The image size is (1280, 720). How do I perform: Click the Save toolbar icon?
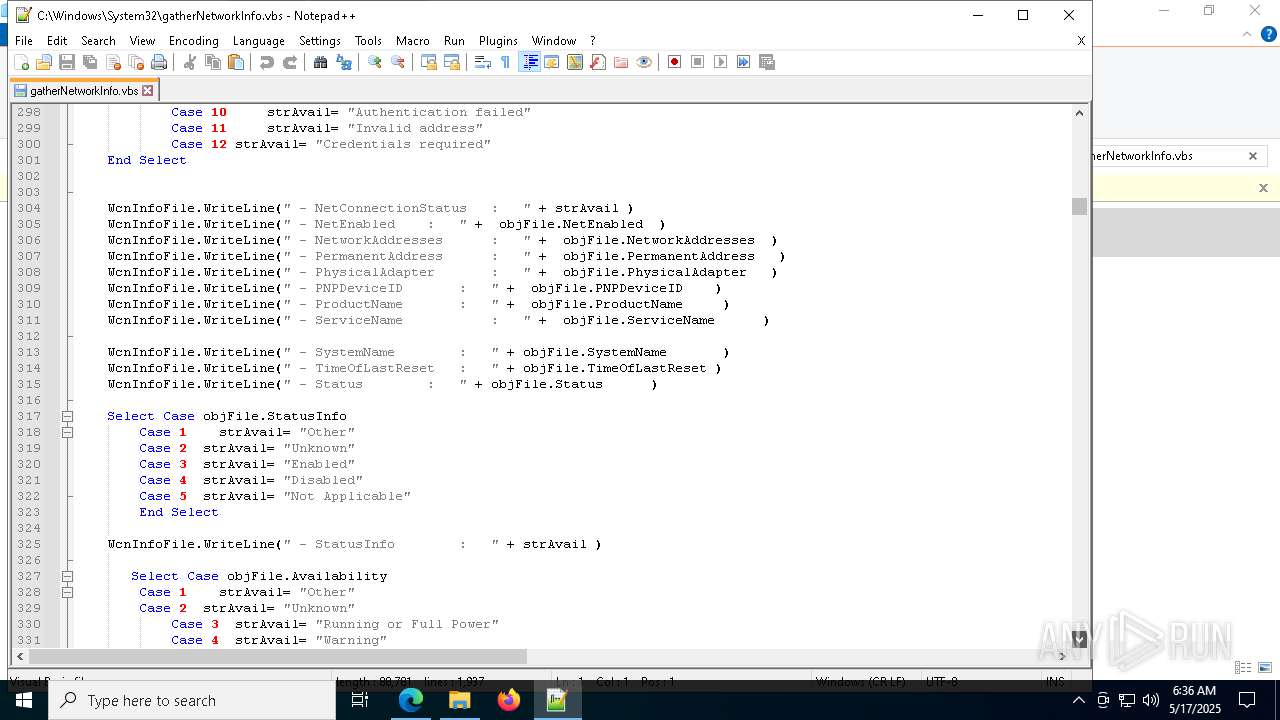67,62
